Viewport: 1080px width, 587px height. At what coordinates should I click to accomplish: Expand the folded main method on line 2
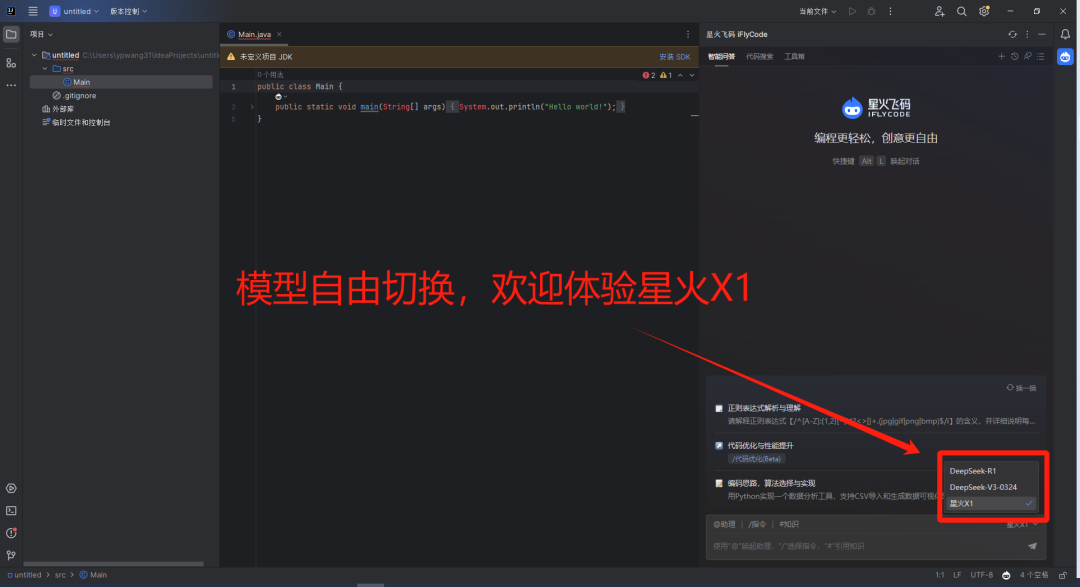click(252, 107)
